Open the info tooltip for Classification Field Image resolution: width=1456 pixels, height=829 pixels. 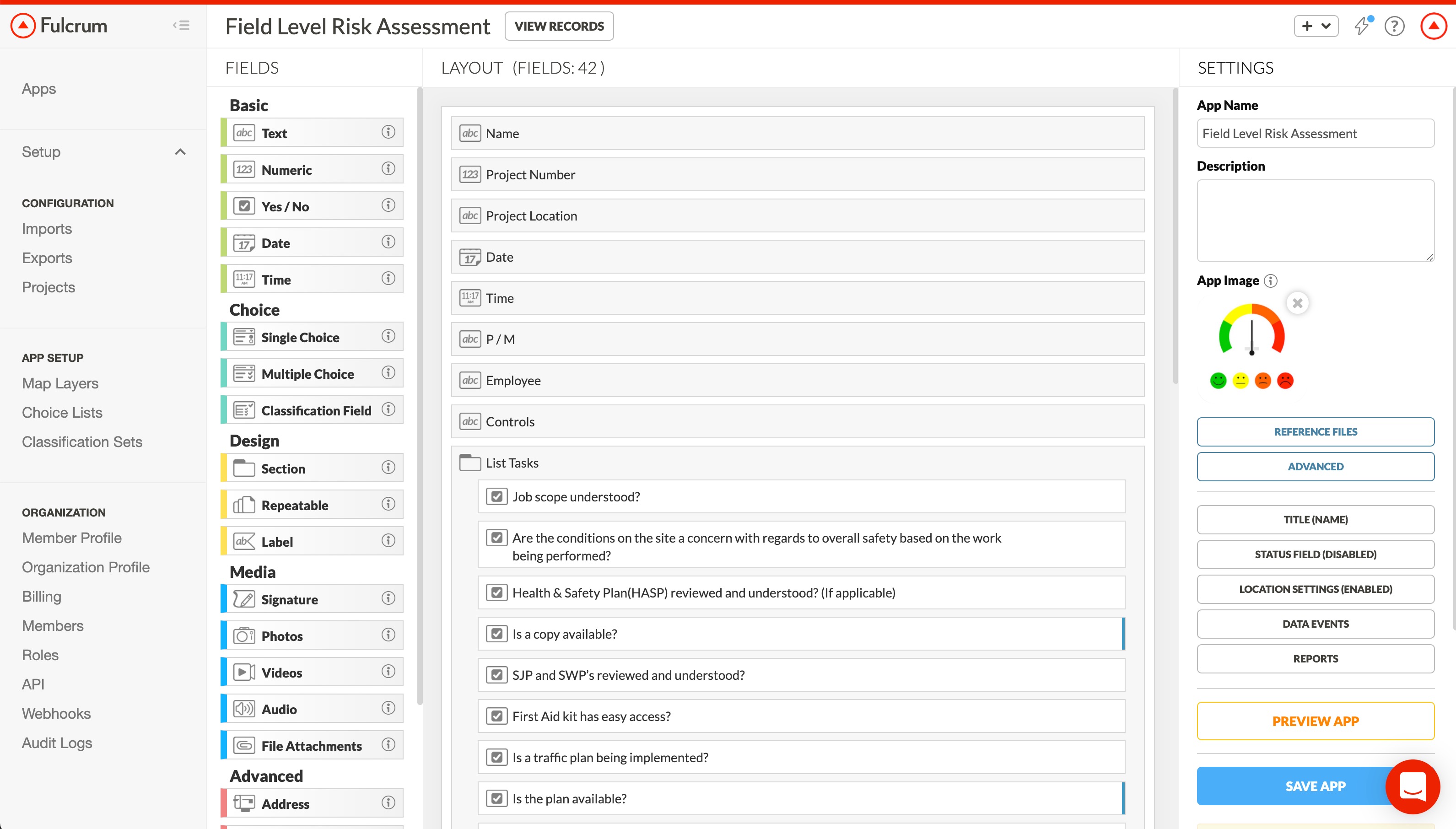point(388,409)
